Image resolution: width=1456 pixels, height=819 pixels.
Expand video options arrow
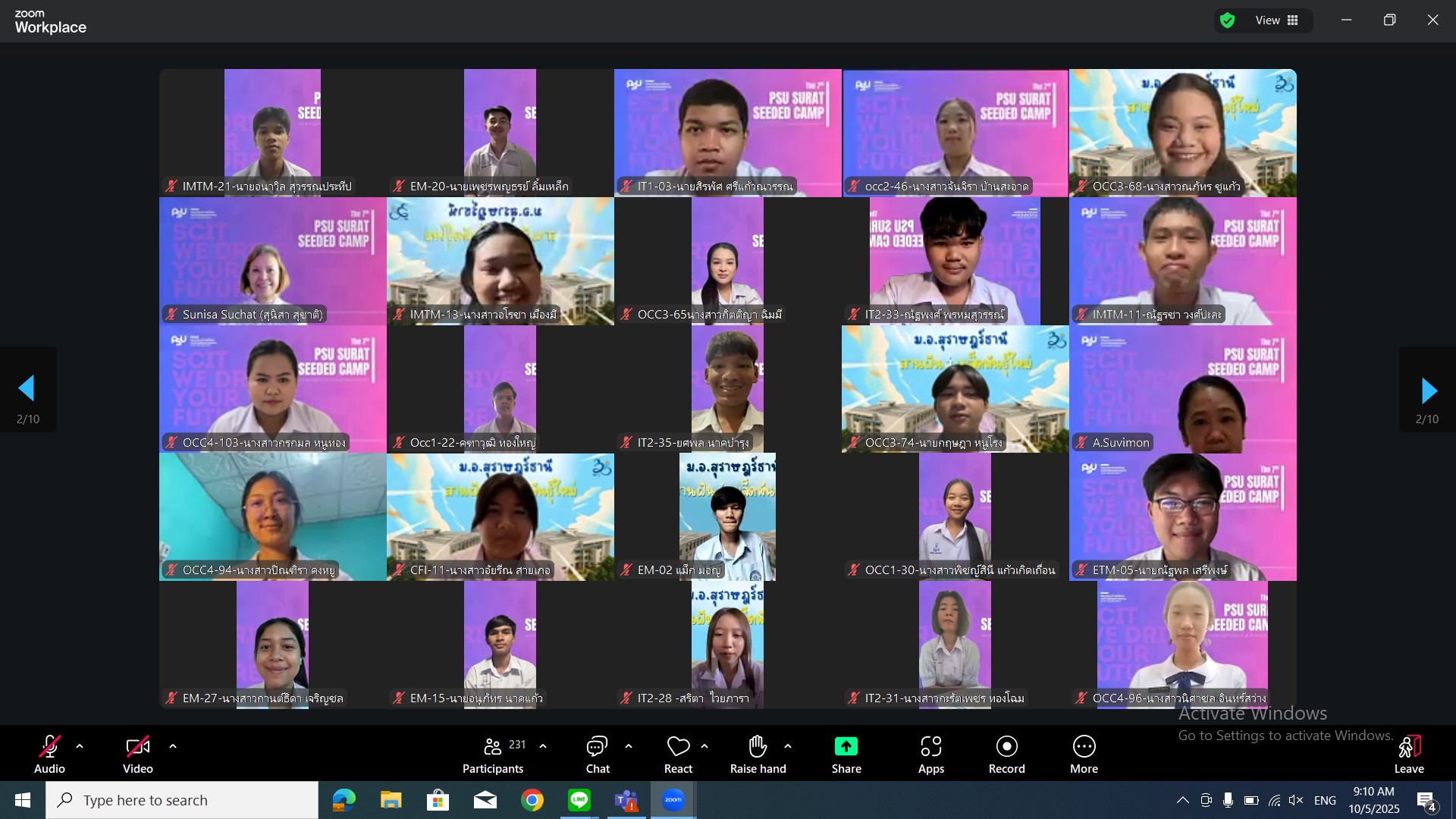pos(173,747)
